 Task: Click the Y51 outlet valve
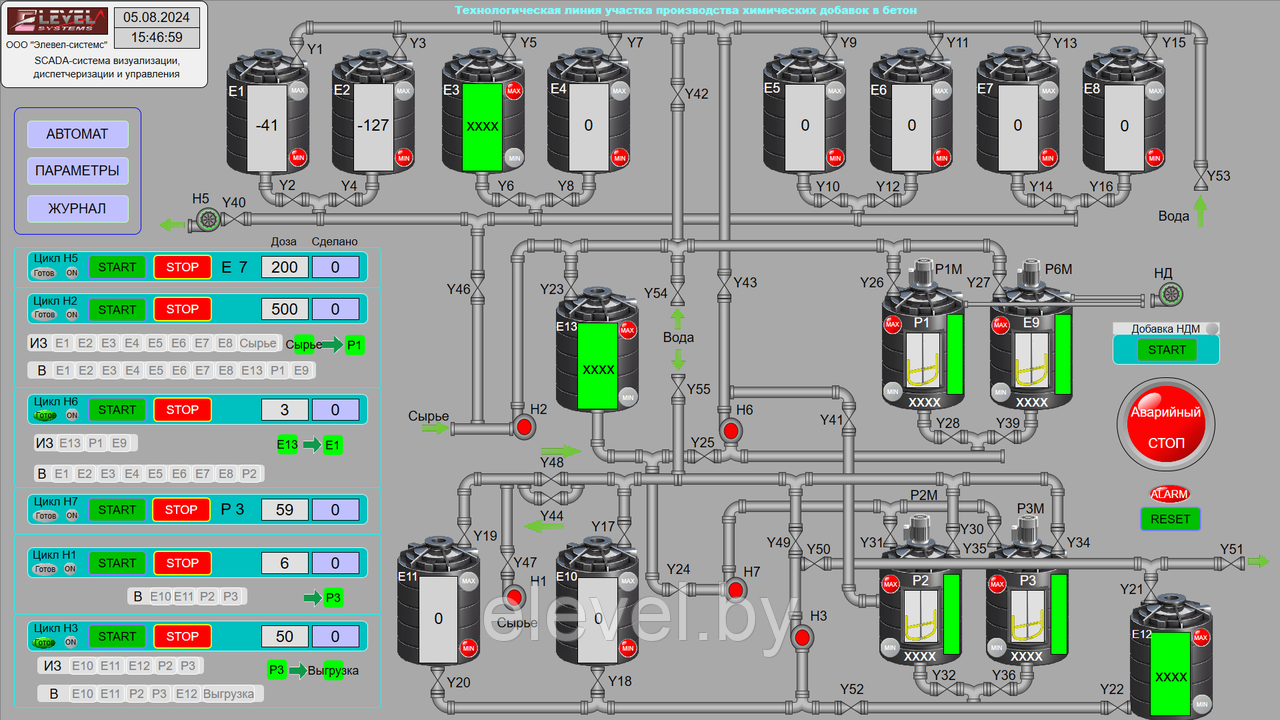click(x=1230, y=562)
